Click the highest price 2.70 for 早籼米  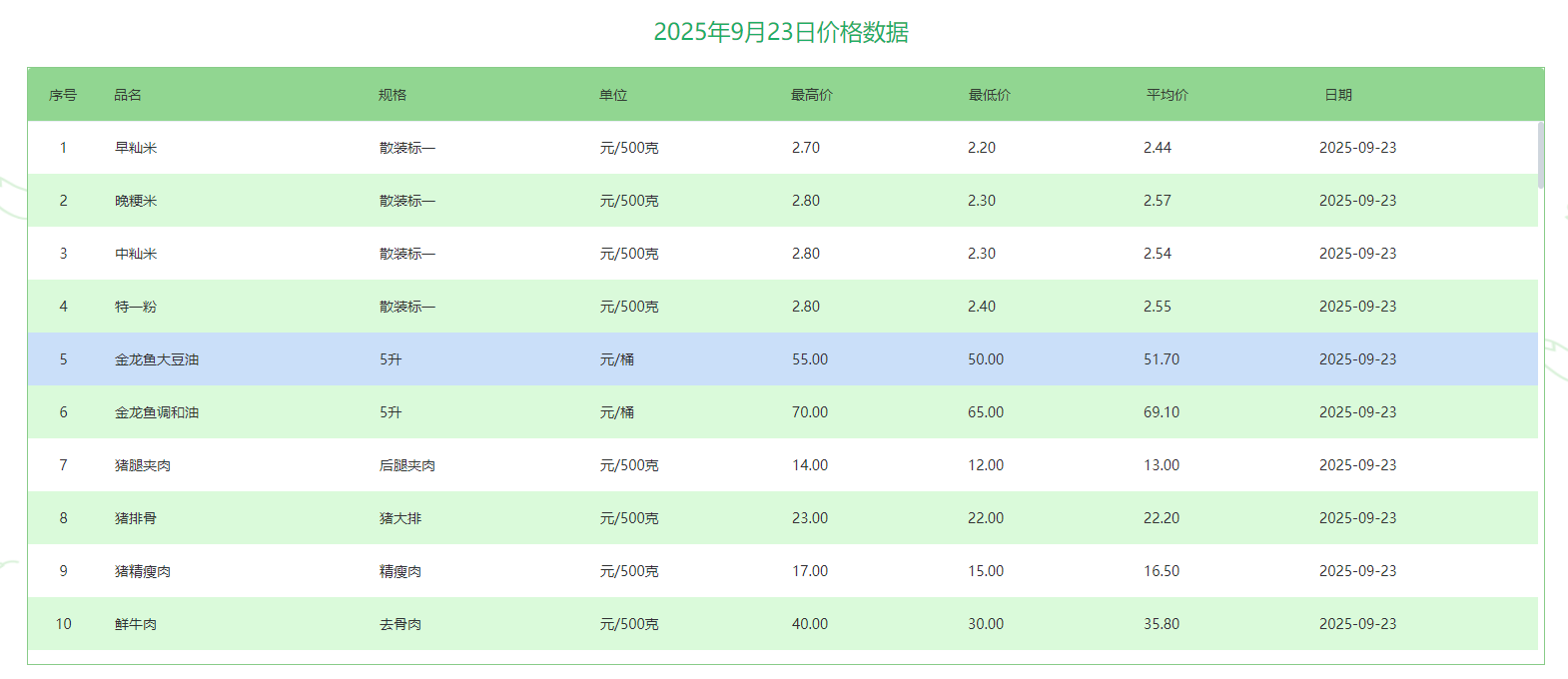[x=806, y=148]
